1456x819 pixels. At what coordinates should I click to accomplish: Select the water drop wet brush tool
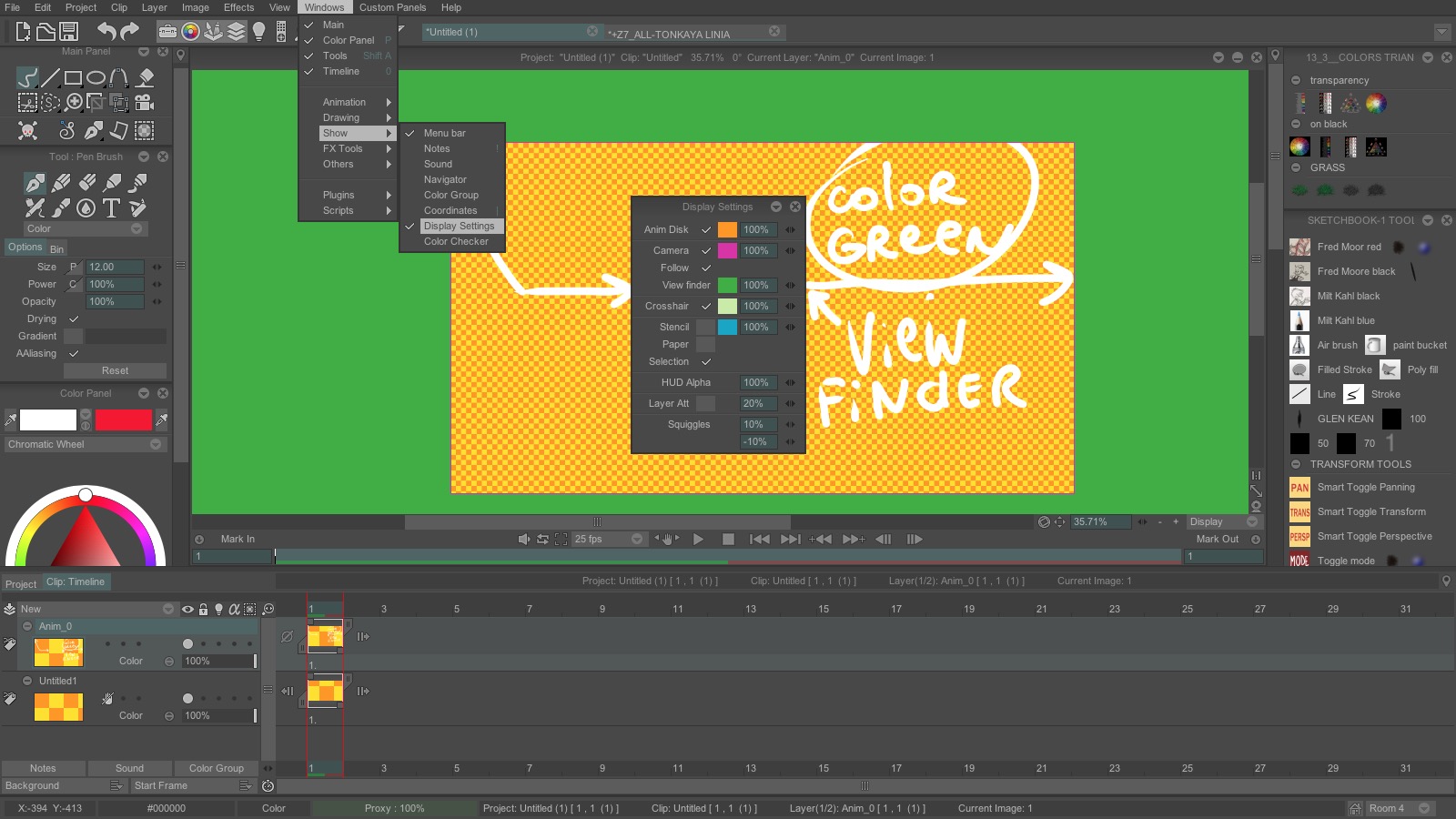tap(86, 207)
